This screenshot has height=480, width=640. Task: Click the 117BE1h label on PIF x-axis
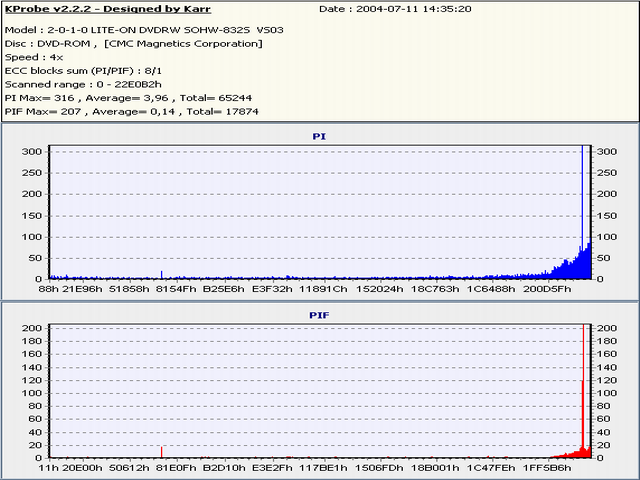point(324,467)
